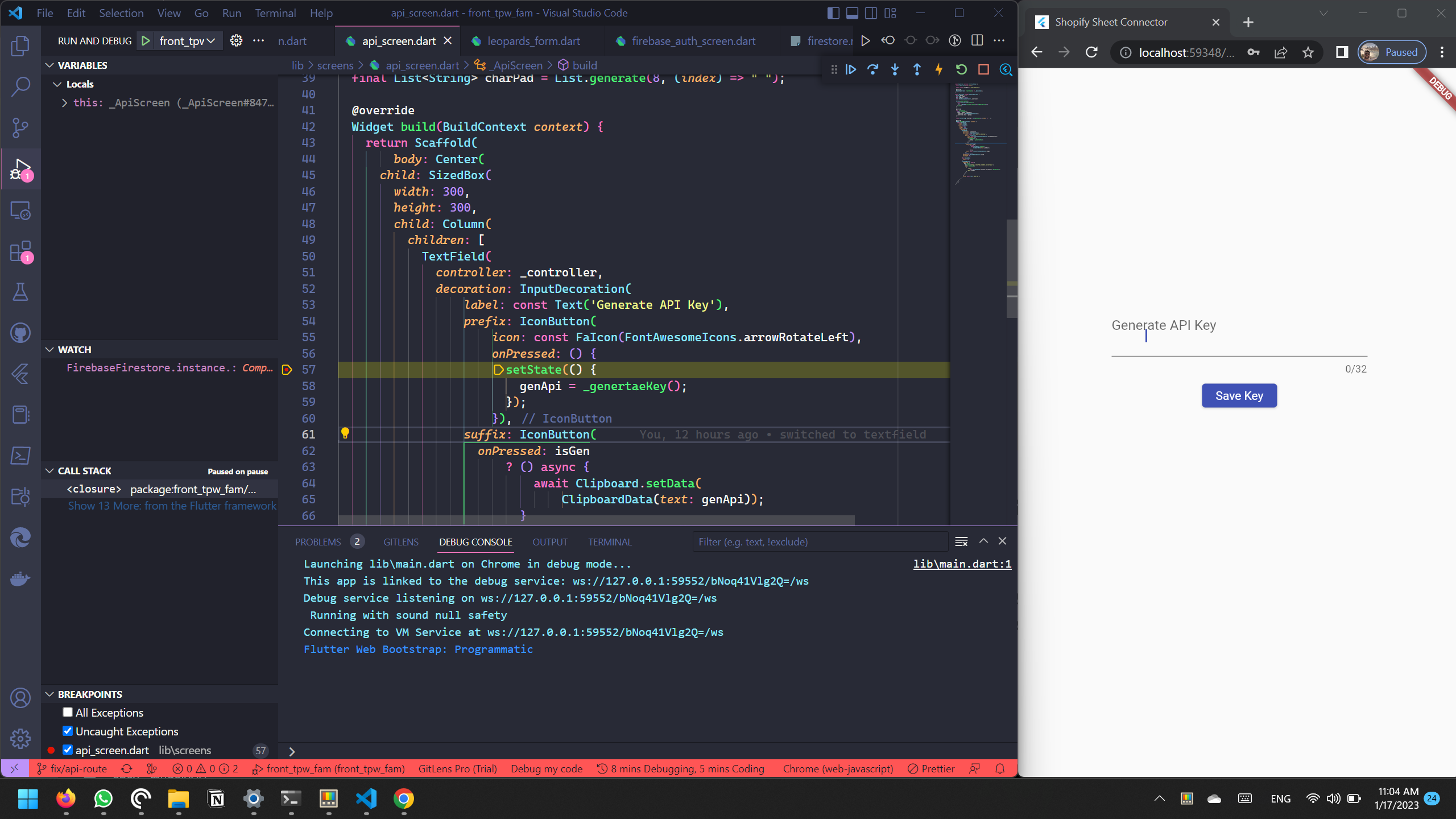
Task: Trigger Hot Reload with the lightning icon
Action: coord(938,69)
